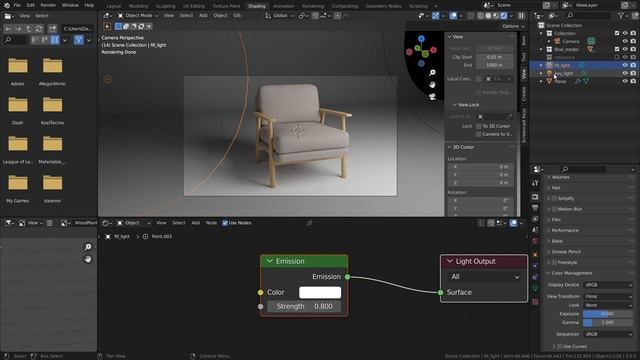The height and width of the screenshot is (360, 640).
Task: Hide fill_light with its eye icon
Action: 625,65
